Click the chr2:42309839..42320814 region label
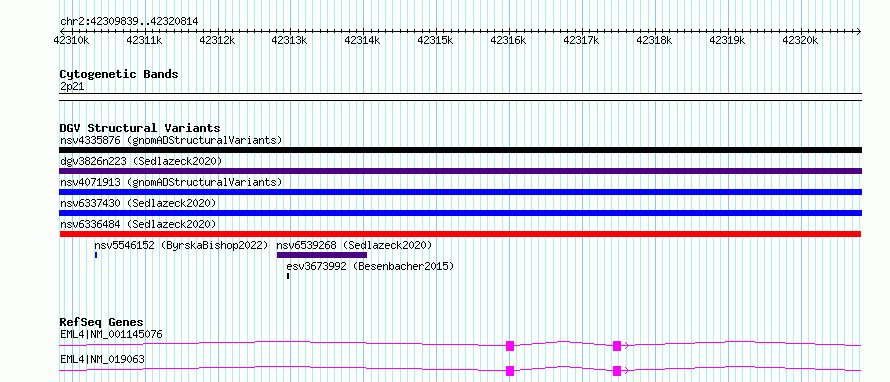 click(129, 22)
